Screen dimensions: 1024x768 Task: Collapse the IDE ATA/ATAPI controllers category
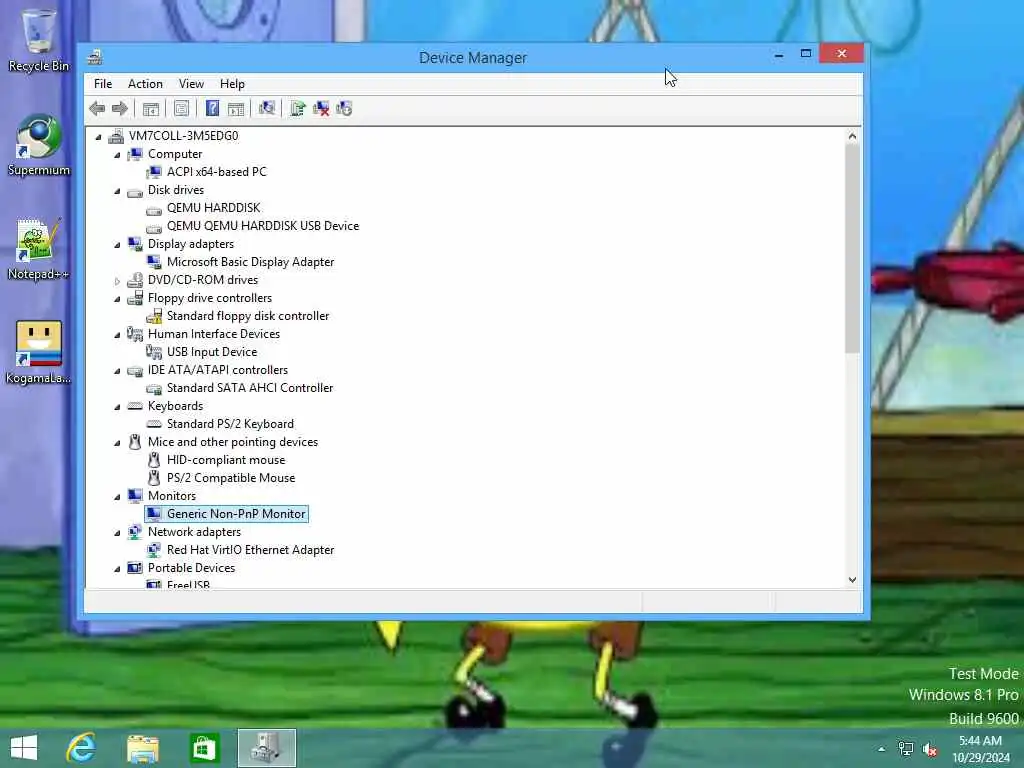[118, 371]
